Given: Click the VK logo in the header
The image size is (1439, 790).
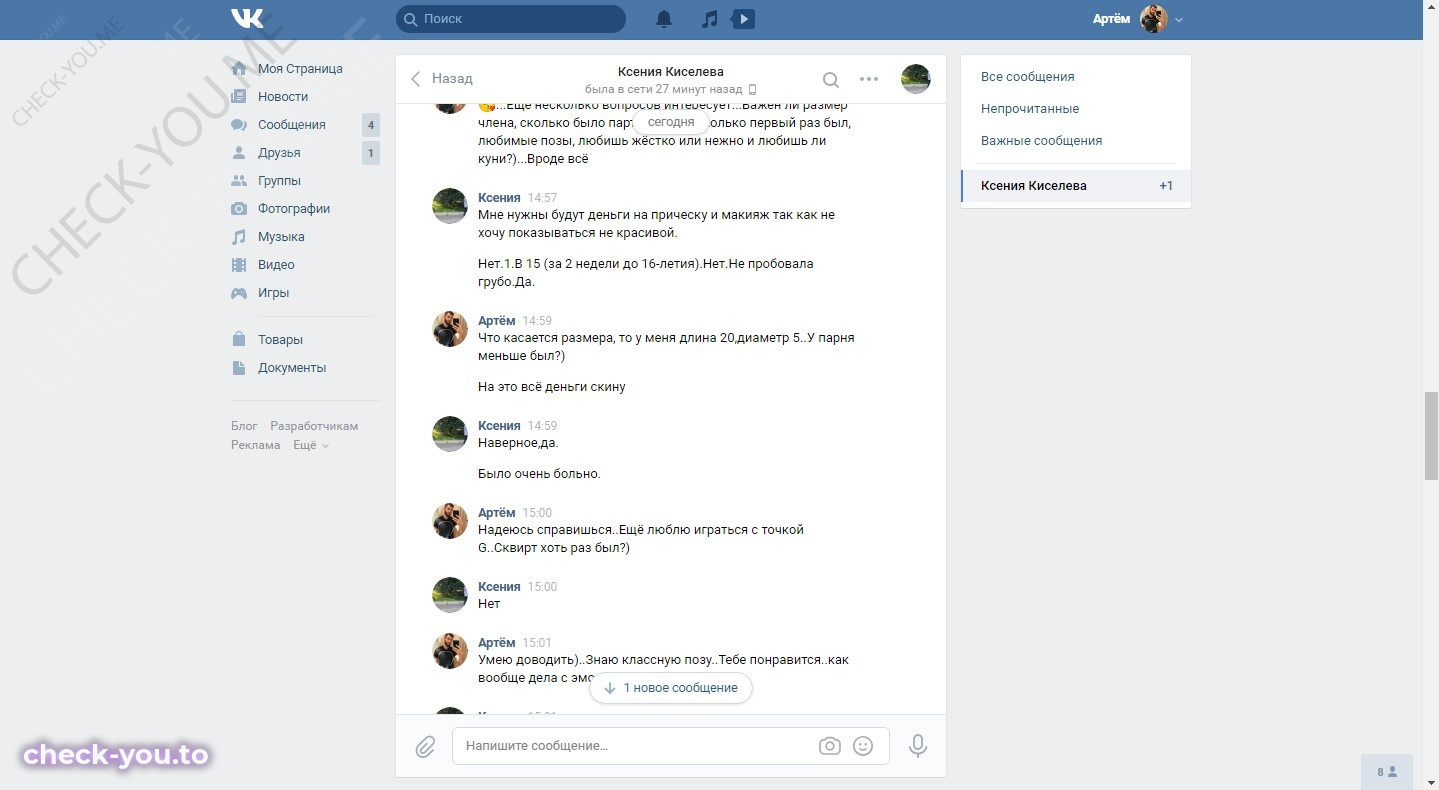Looking at the screenshot, I should (247, 19).
